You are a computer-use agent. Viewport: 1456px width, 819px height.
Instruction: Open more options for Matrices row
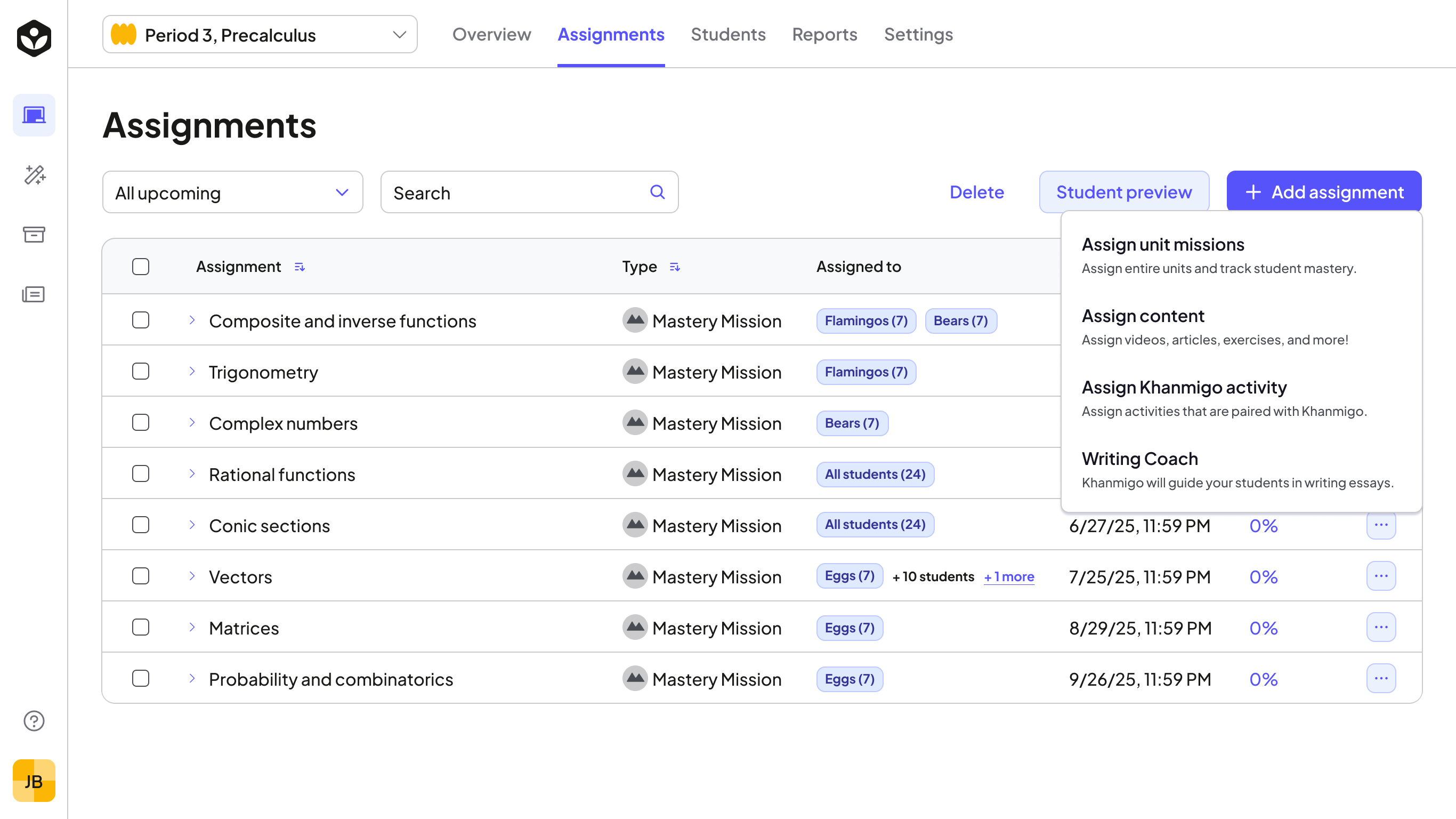pos(1381,627)
